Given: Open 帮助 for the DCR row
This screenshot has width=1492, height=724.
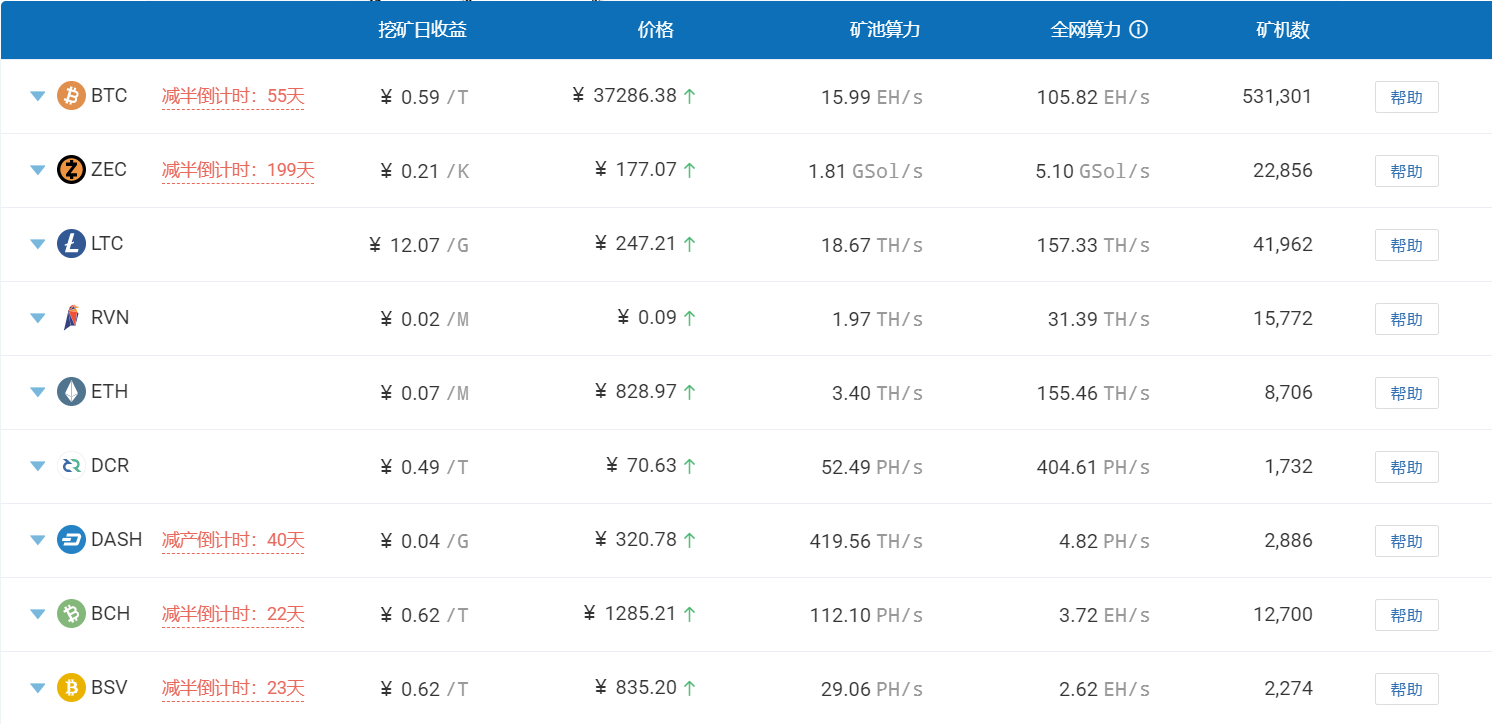Looking at the screenshot, I should (1406, 467).
